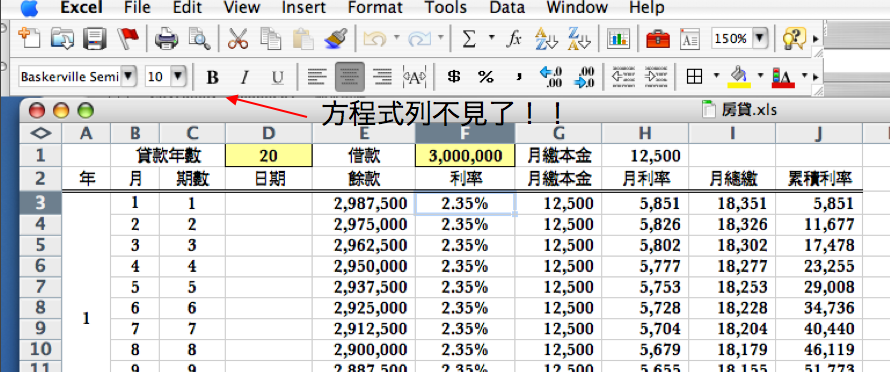Image resolution: width=890 pixels, height=372 pixels.
Task: Open the font name dropdown
Action: click(129, 76)
